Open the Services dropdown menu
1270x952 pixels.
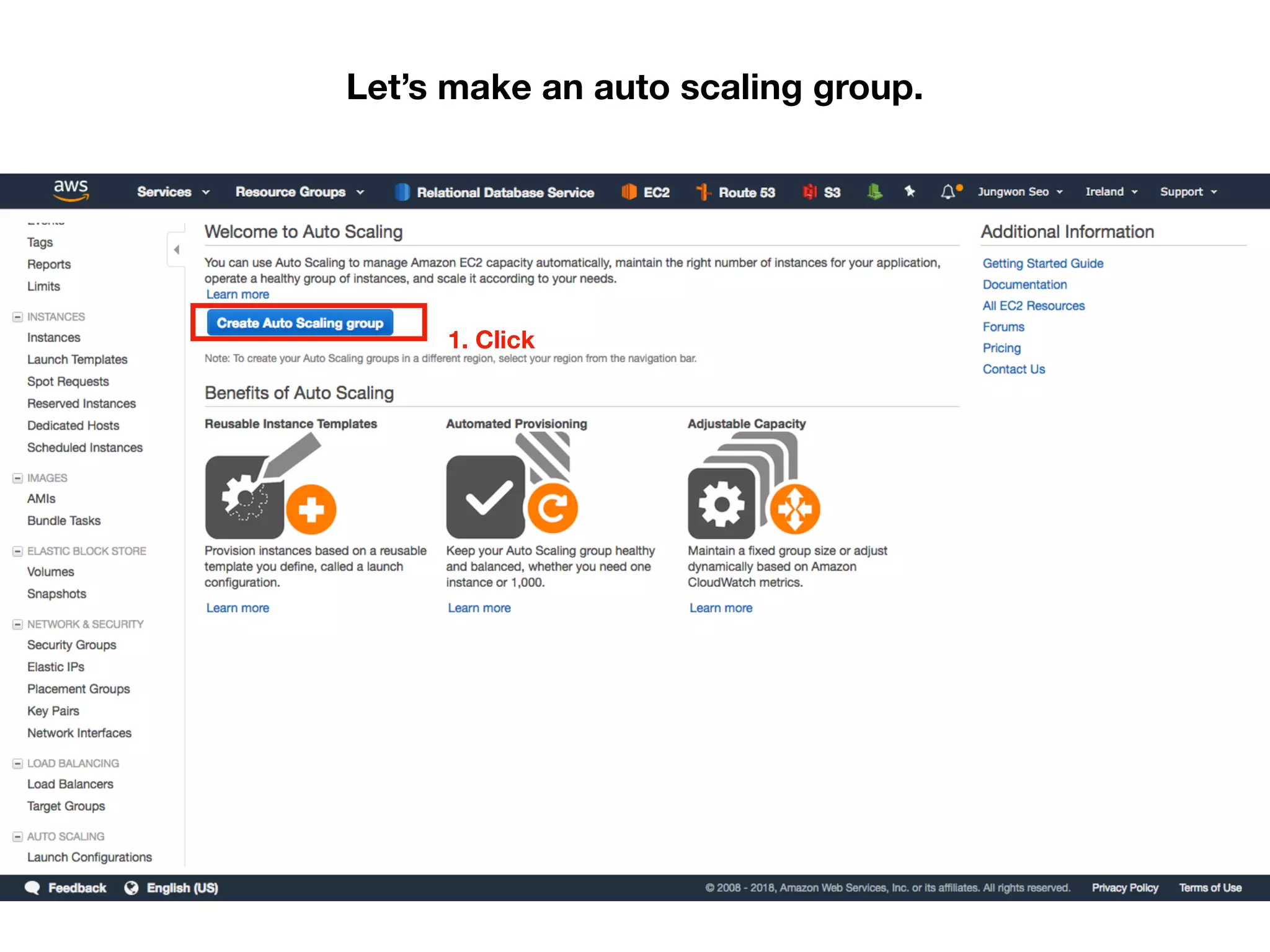[173, 192]
